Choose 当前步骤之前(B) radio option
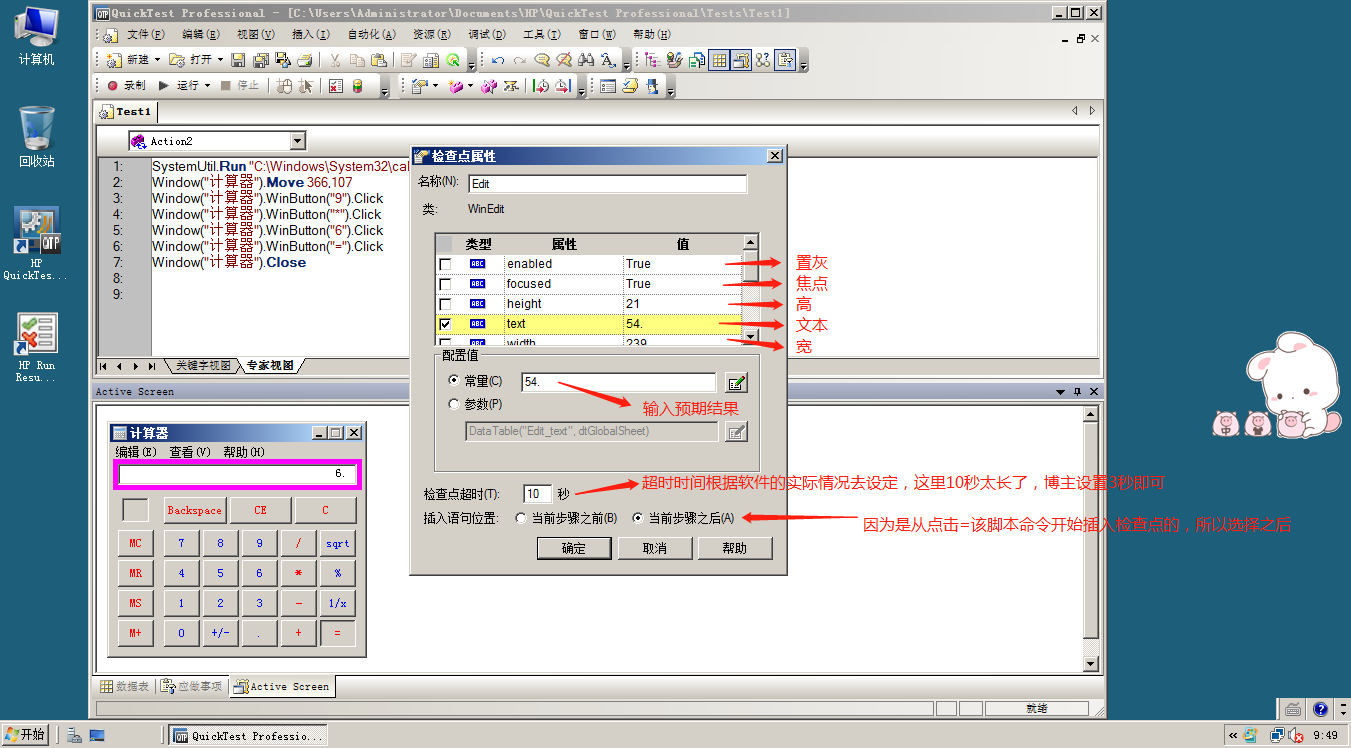Screen dimensions: 1351x748 coord(520,518)
